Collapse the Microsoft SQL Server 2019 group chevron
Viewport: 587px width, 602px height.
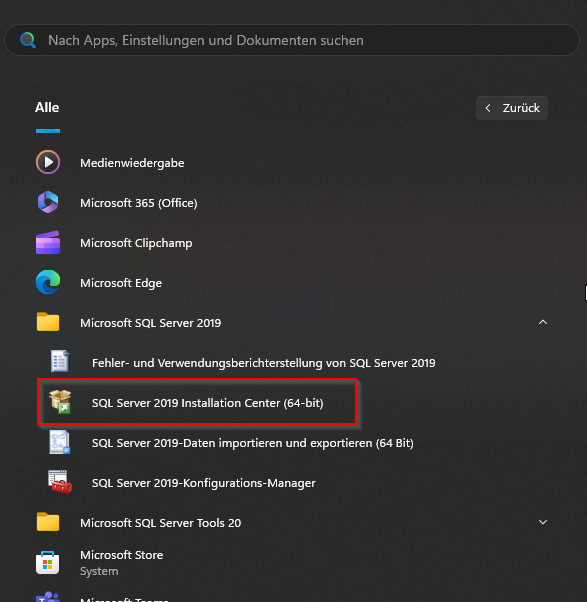[x=543, y=322]
